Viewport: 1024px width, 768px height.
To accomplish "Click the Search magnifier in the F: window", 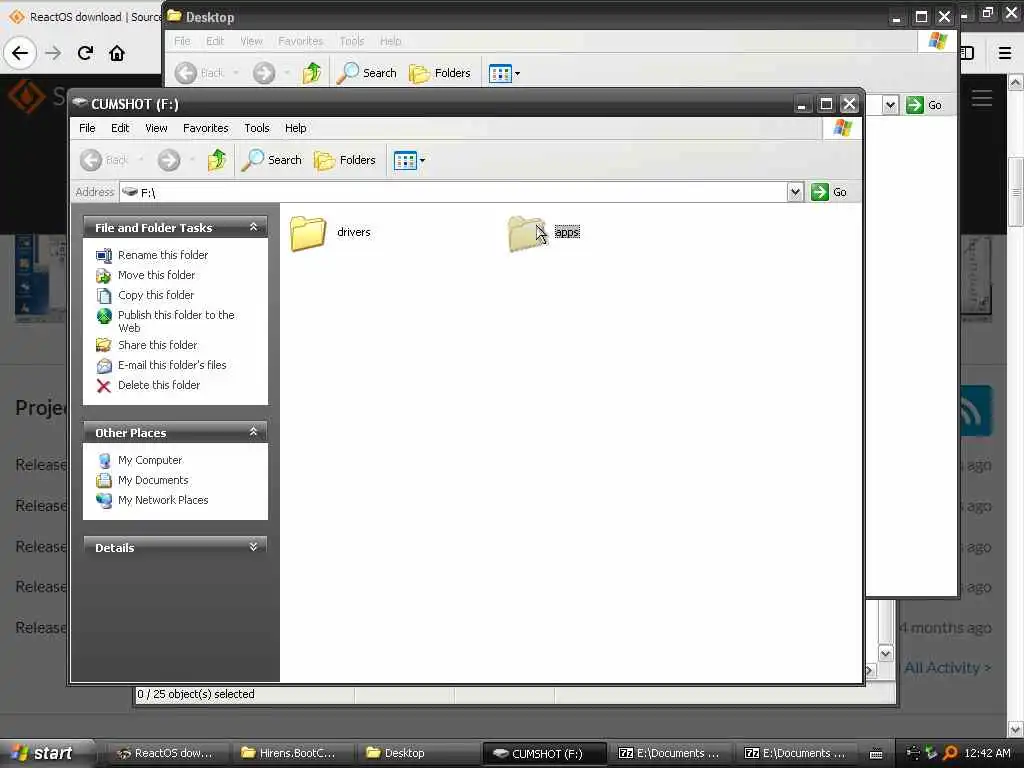I will tap(272, 160).
